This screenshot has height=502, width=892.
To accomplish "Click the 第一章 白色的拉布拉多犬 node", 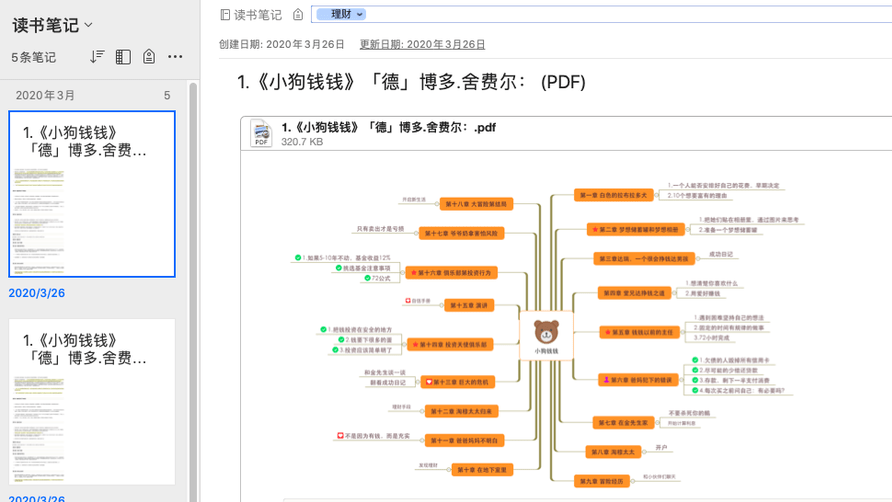I will point(613,195).
